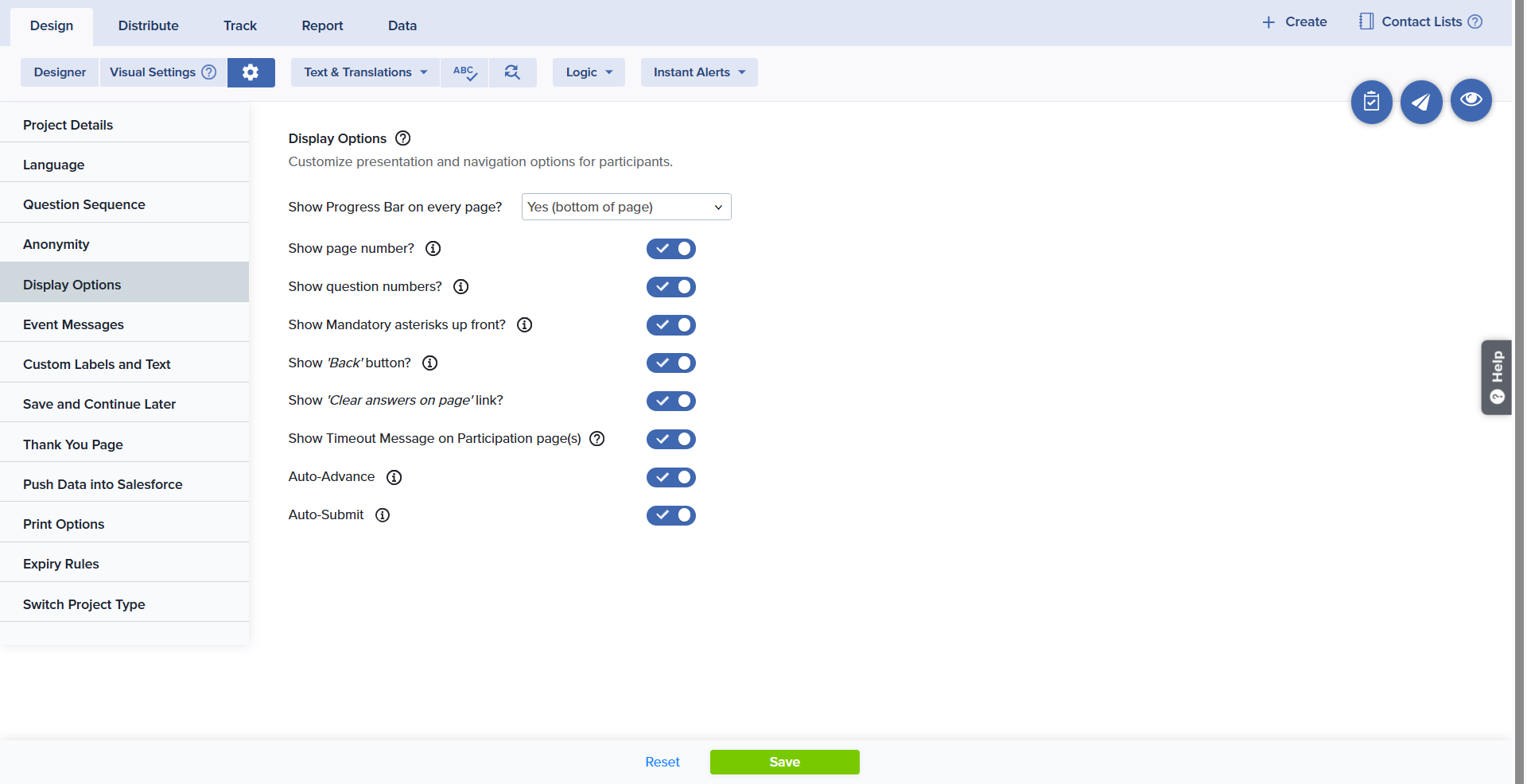Image resolution: width=1527 pixels, height=784 pixels.
Task: Click the gear settings icon in toolbar
Action: [x=251, y=72]
